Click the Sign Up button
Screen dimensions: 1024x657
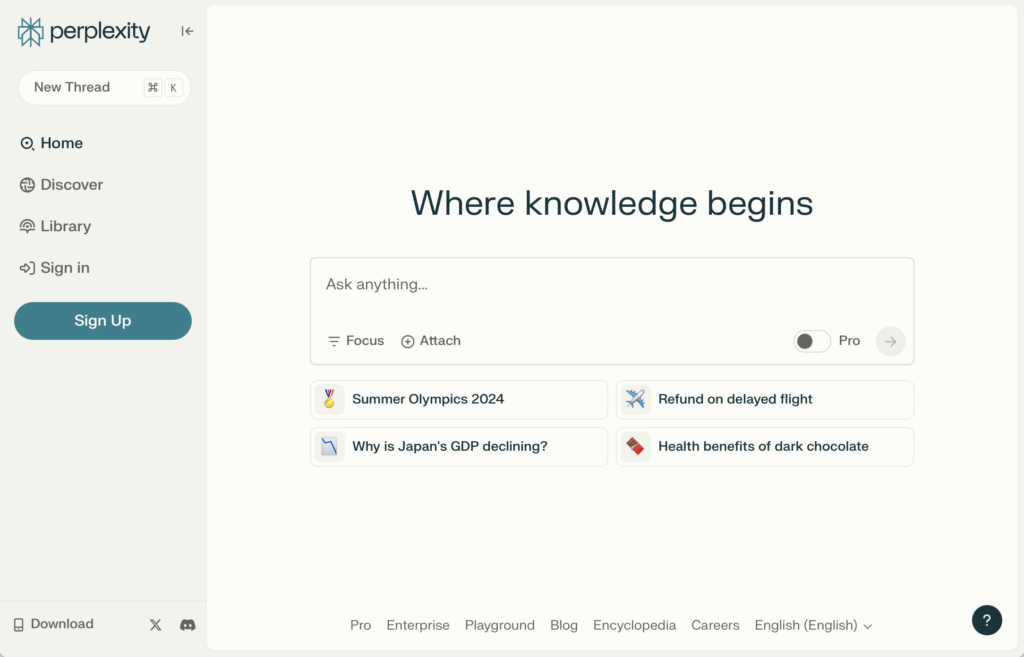[x=103, y=321]
